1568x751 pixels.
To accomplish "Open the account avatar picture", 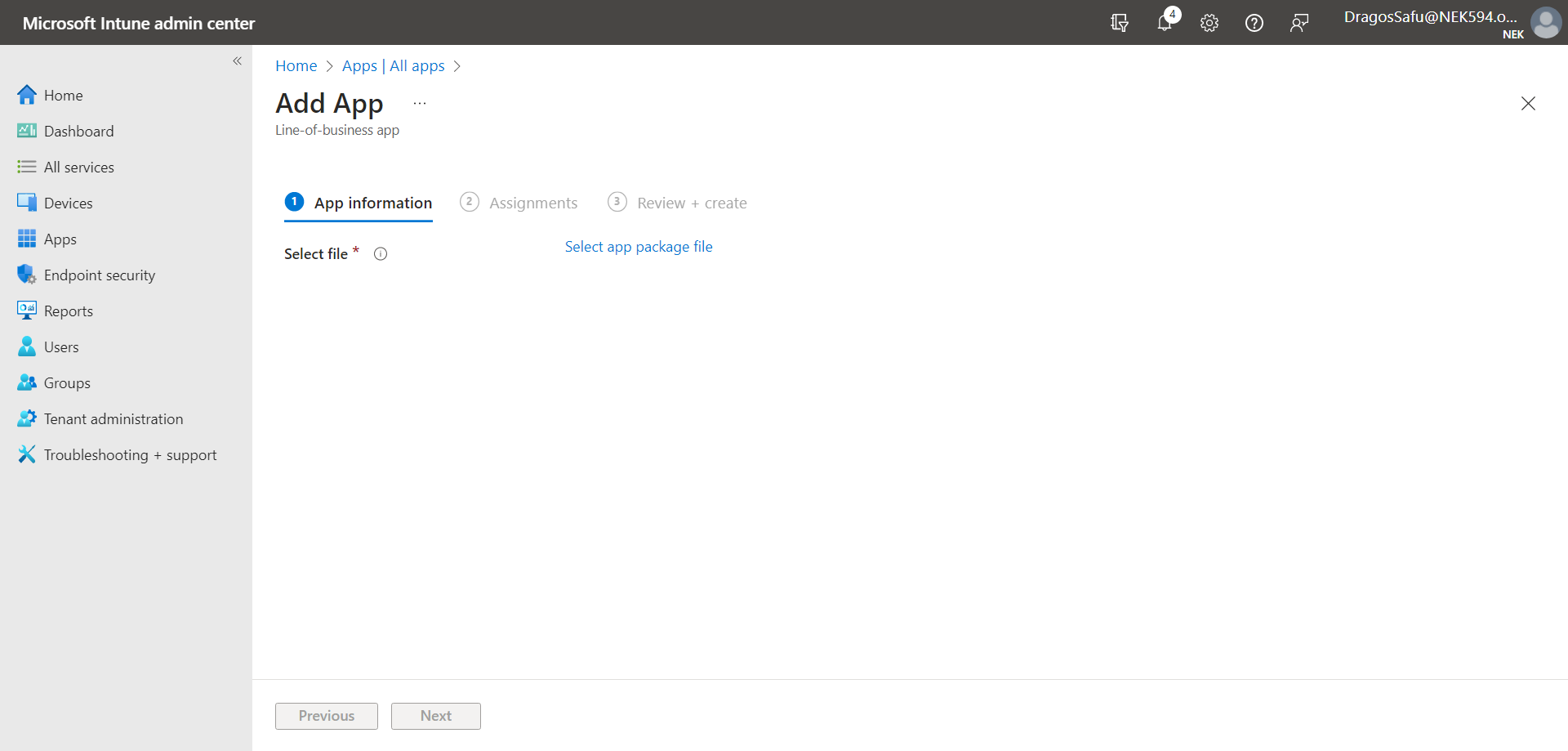I will pyautogui.click(x=1546, y=23).
